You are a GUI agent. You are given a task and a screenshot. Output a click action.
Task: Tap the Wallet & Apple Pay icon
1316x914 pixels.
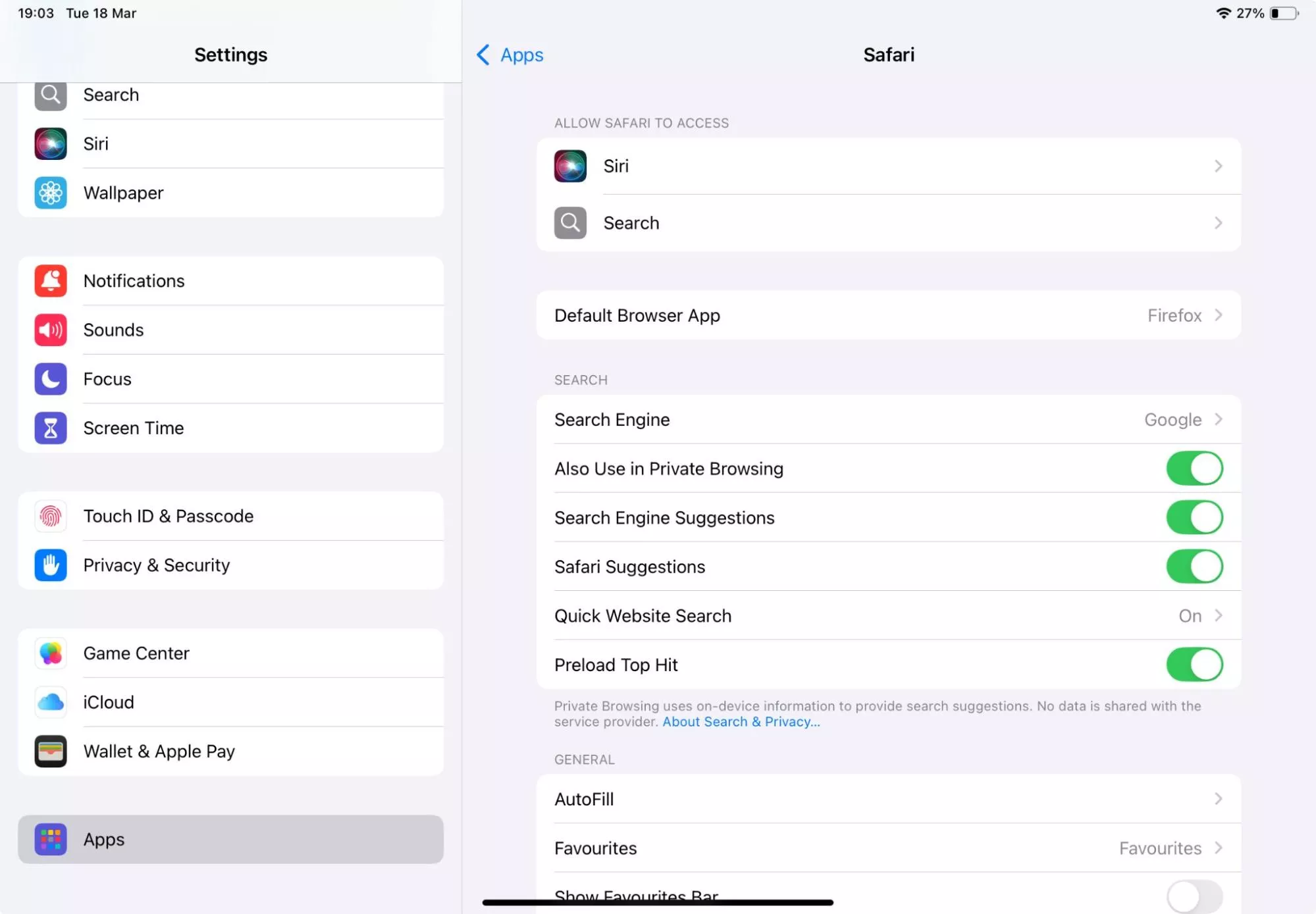(x=51, y=751)
